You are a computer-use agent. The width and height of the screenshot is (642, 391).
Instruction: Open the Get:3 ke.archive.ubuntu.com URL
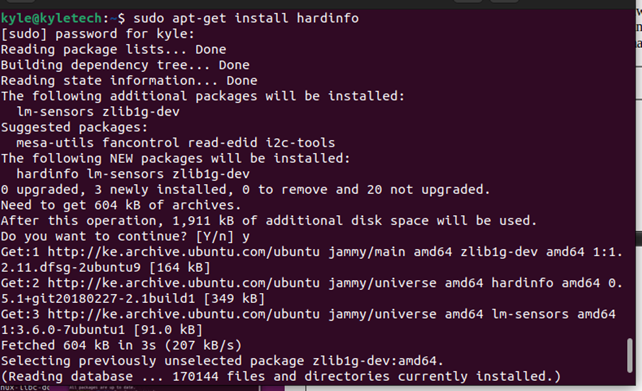[x=183, y=314]
